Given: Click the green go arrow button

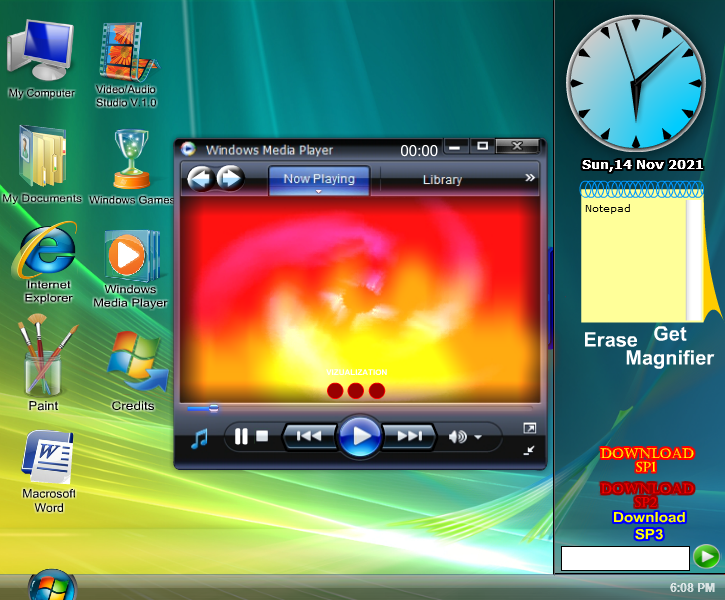Looking at the screenshot, I should click(x=707, y=557).
